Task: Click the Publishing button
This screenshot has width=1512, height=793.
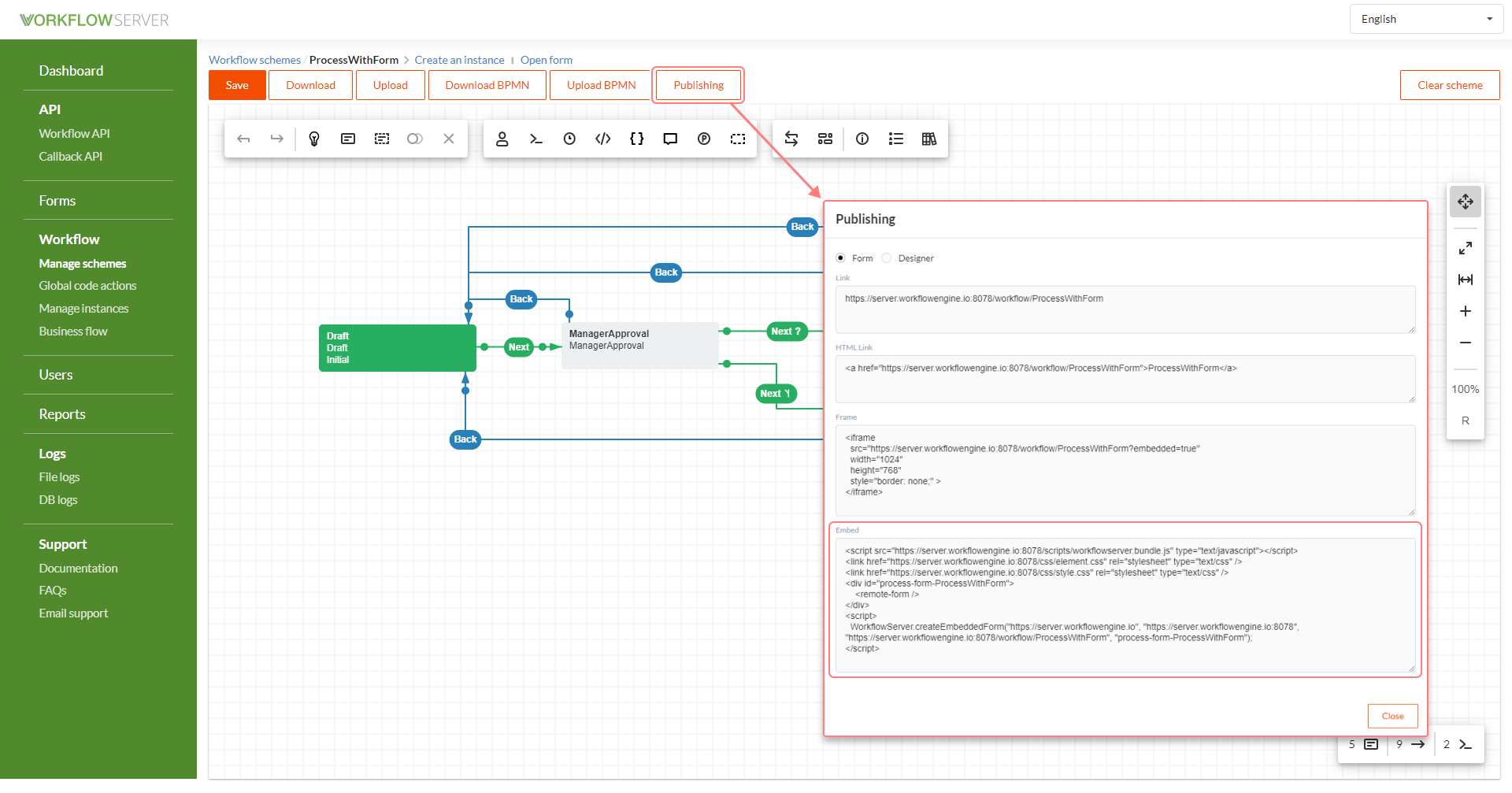Action: pos(699,85)
